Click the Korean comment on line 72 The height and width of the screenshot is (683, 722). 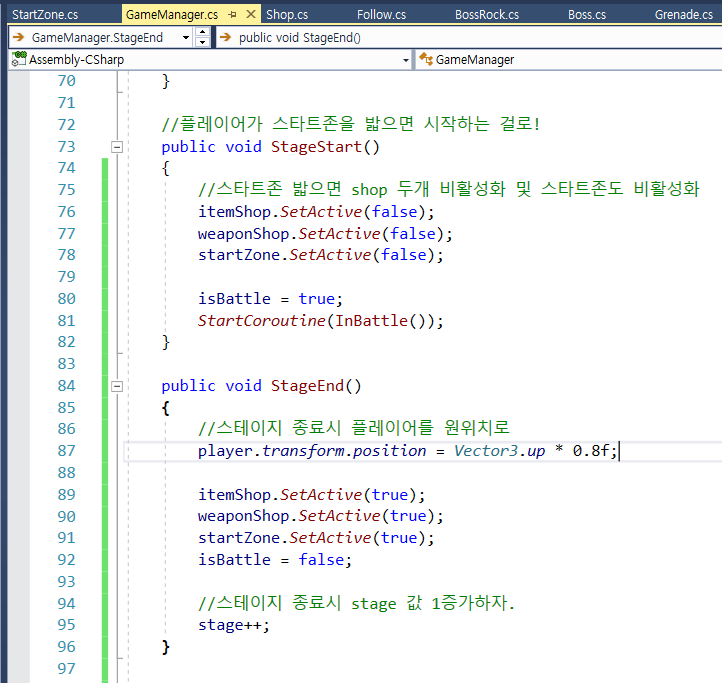350,124
